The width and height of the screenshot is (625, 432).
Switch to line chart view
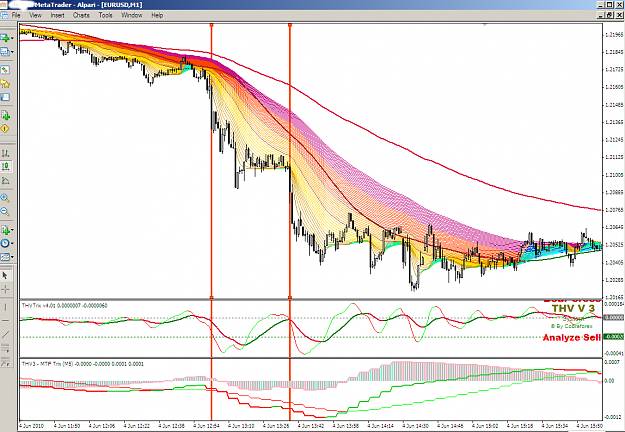click(x=6, y=181)
